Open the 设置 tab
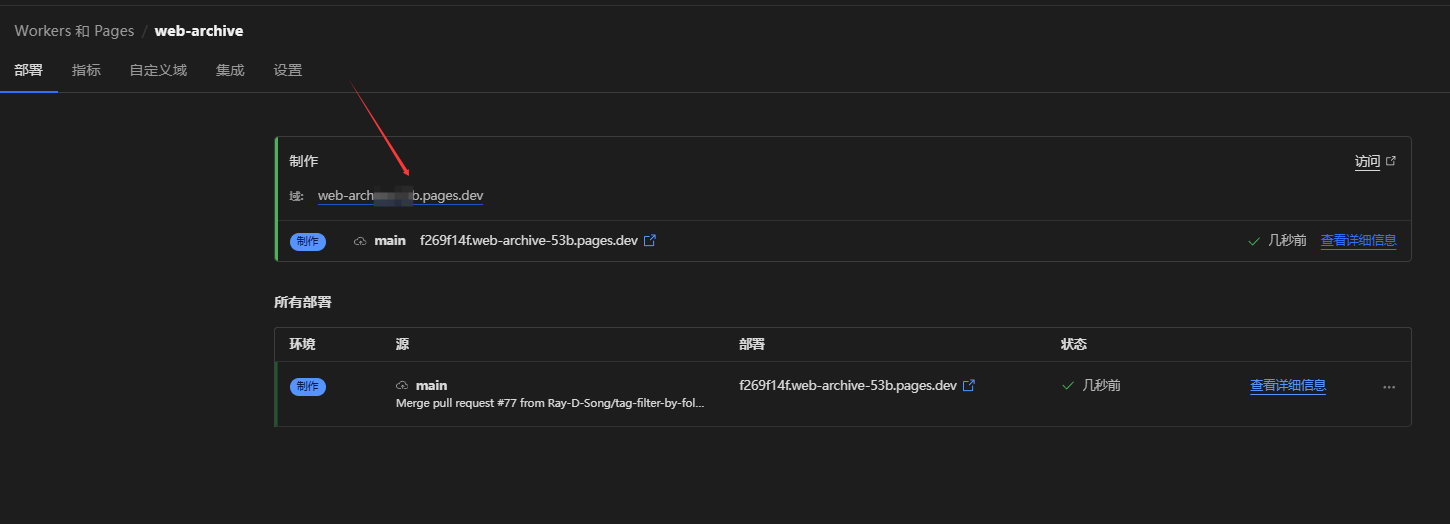1450x524 pixels. (288, 70)
